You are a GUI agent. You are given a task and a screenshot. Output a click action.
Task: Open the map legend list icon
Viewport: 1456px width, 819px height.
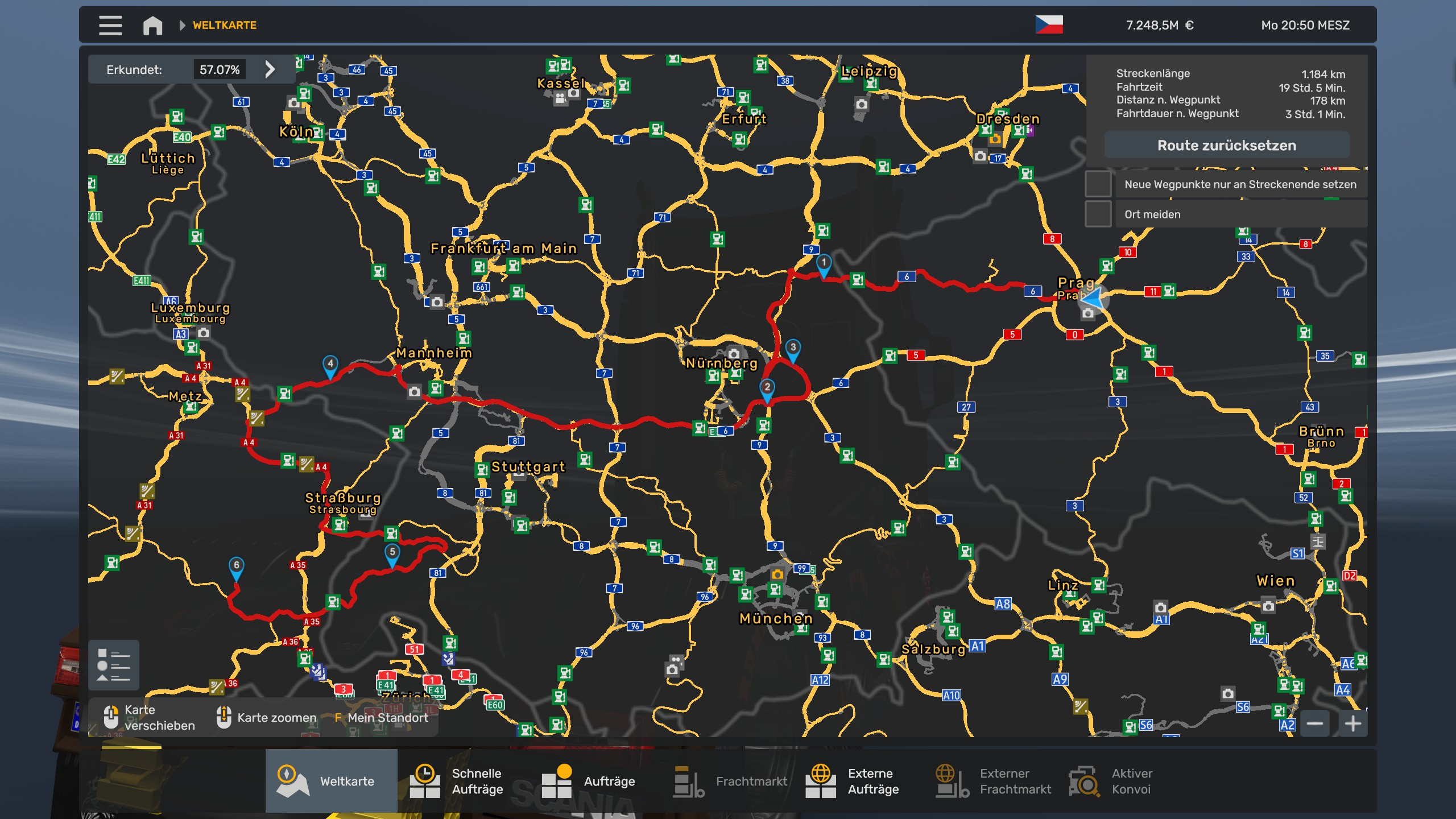114,664
